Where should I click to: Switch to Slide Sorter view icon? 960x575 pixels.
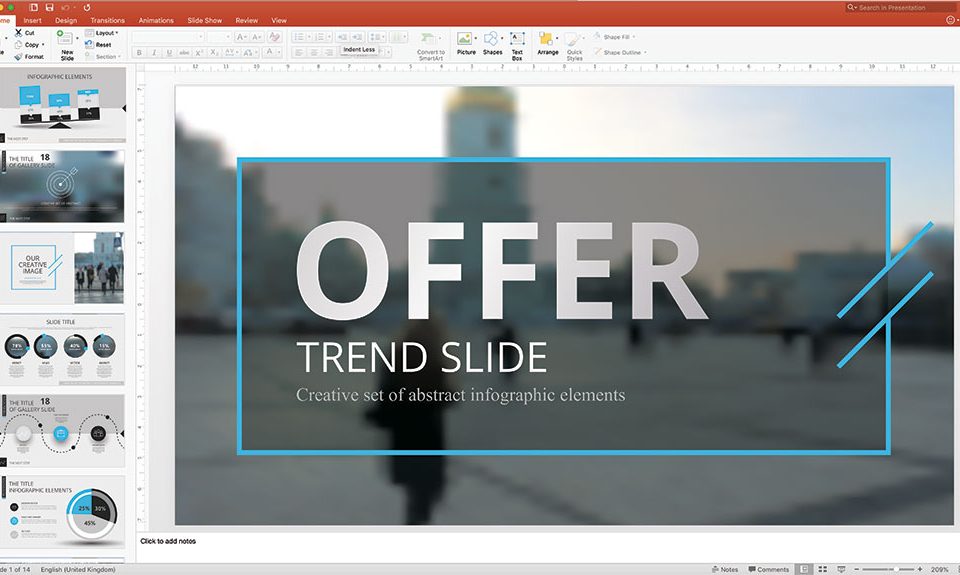click(x=823, y=569)
